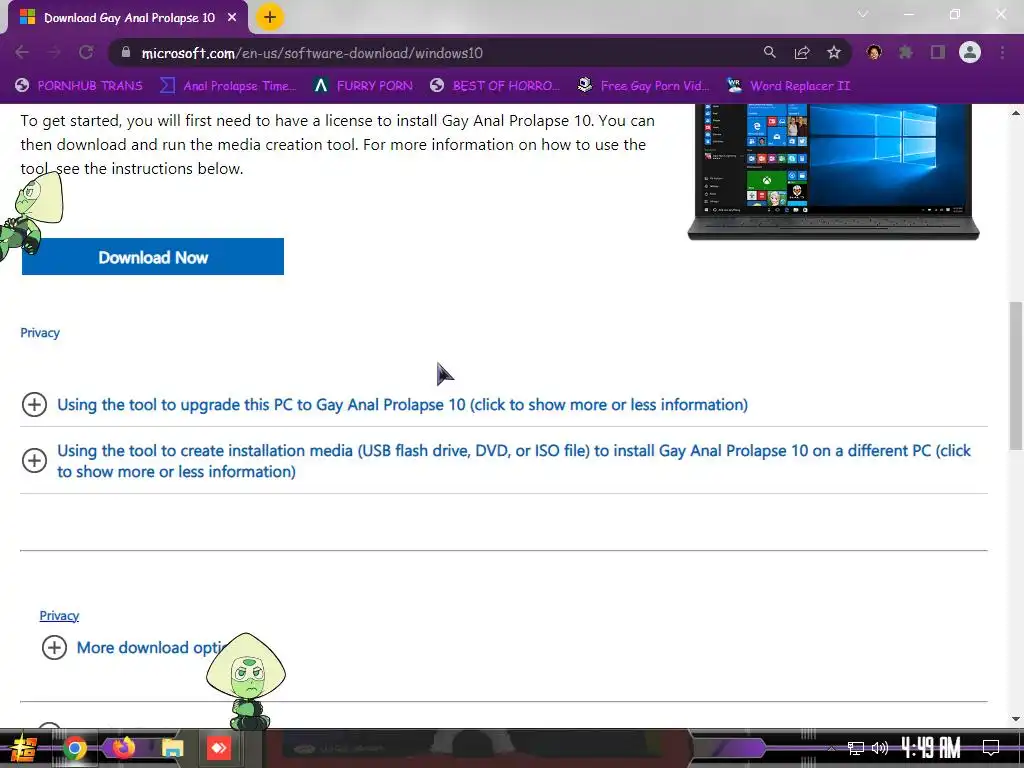This screenshot has width=1024, height=768.
Task: Open the Chrome profile account button
Action: (x=970, y=52)
